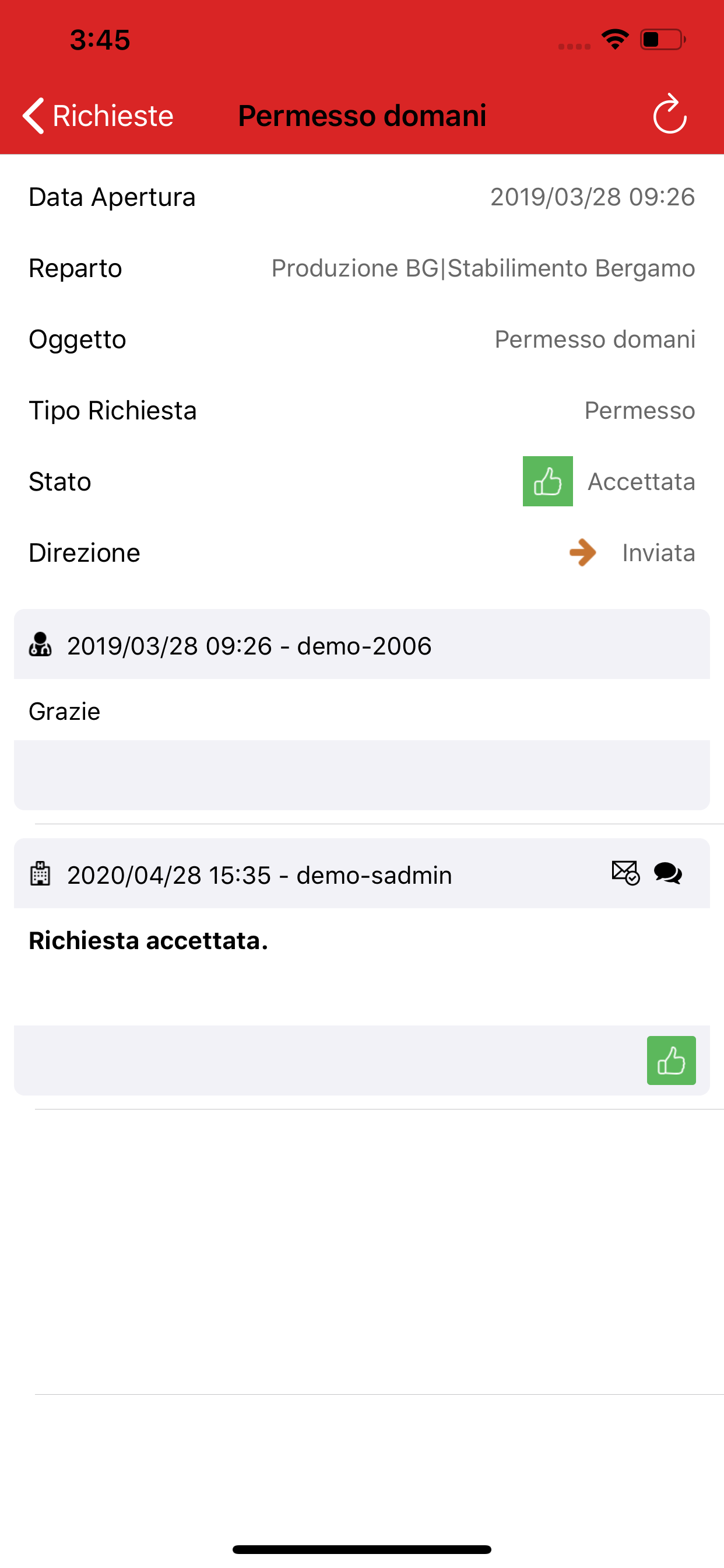Screen dimensions: 724x1568
Task: Tap the chat bubbles icon
Action: click(x=667, y=873)
